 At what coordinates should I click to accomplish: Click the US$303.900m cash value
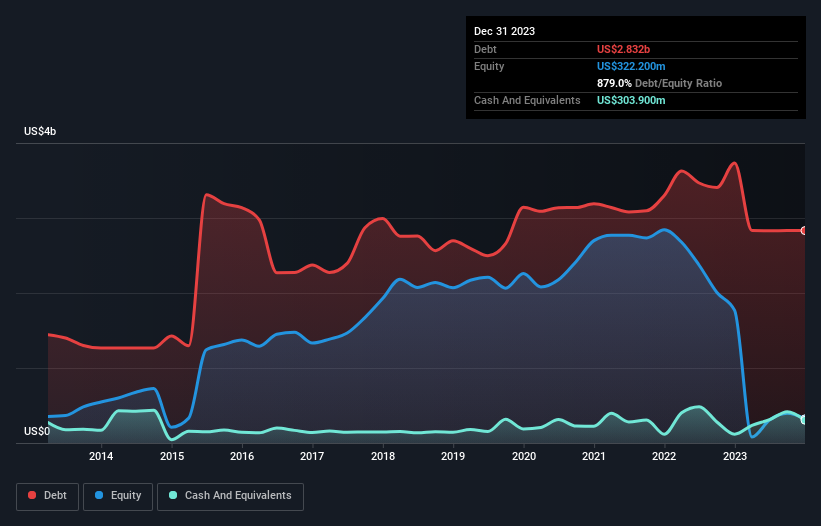pyautogui.click(x=631, y=100)
